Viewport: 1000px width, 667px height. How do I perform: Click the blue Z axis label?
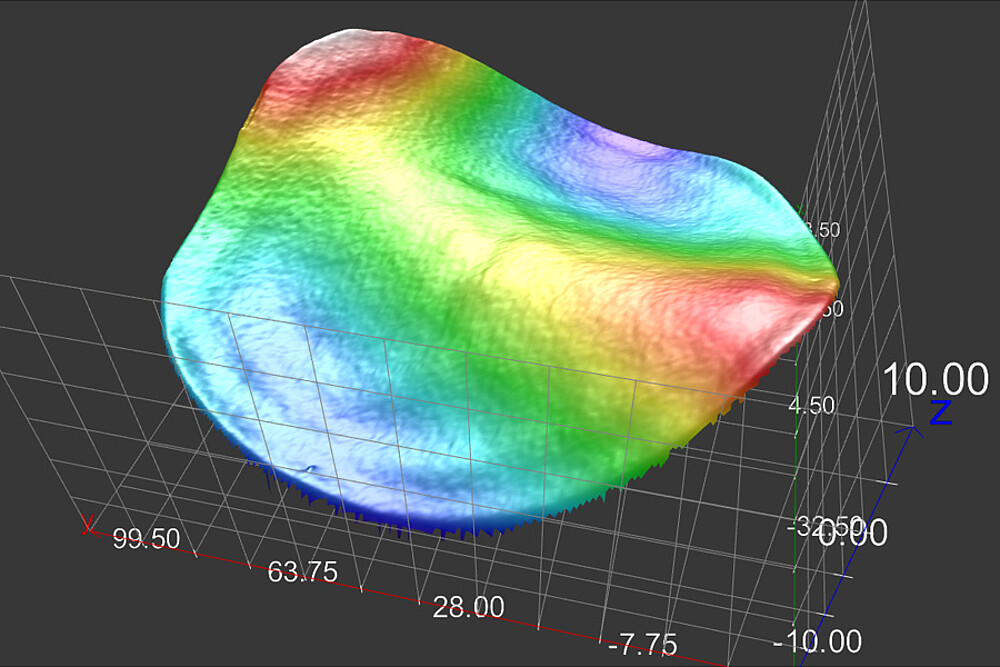[x=940, y=411]
